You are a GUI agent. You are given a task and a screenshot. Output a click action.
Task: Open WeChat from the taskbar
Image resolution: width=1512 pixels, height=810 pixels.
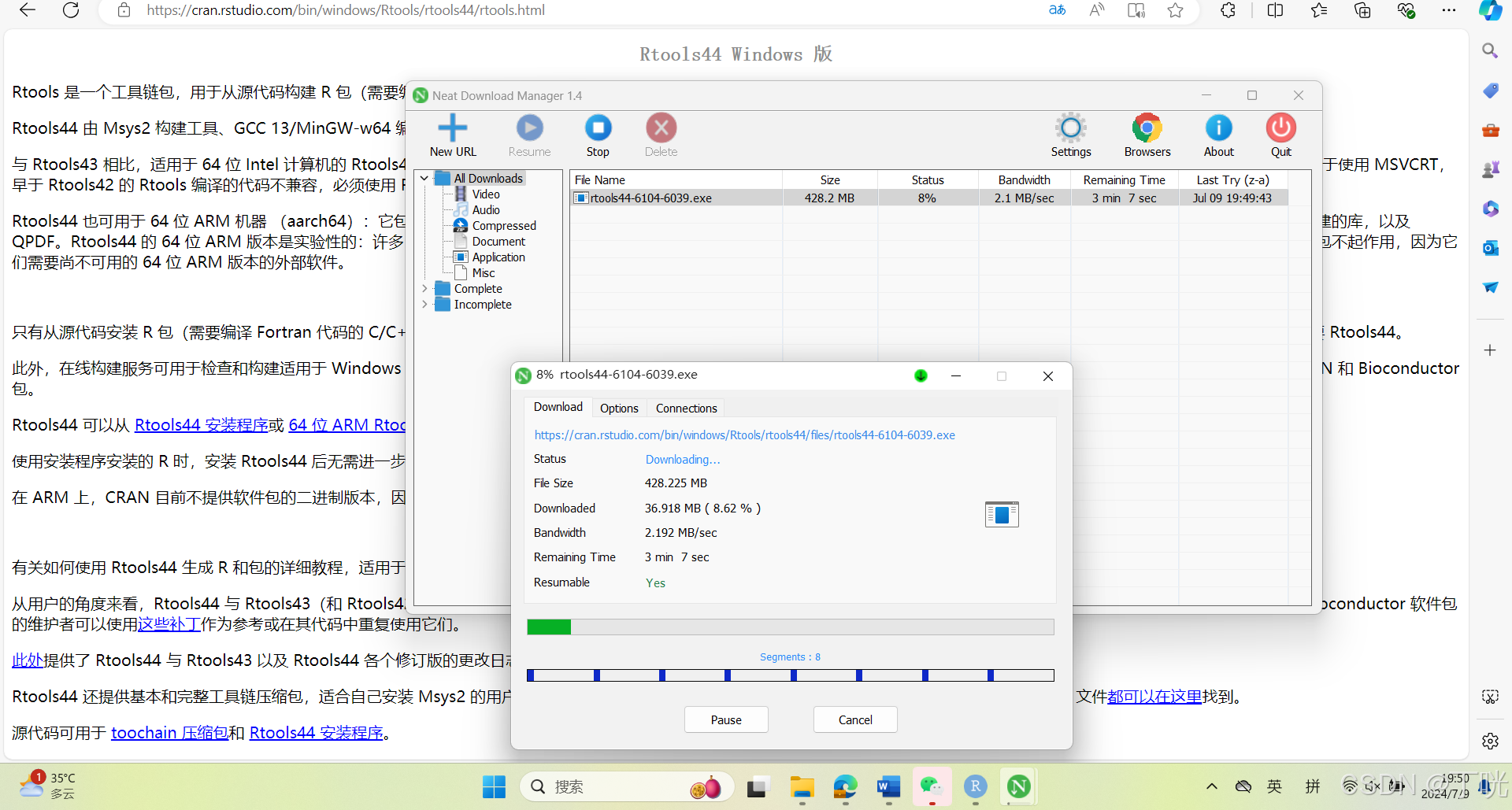click(932, 786)
